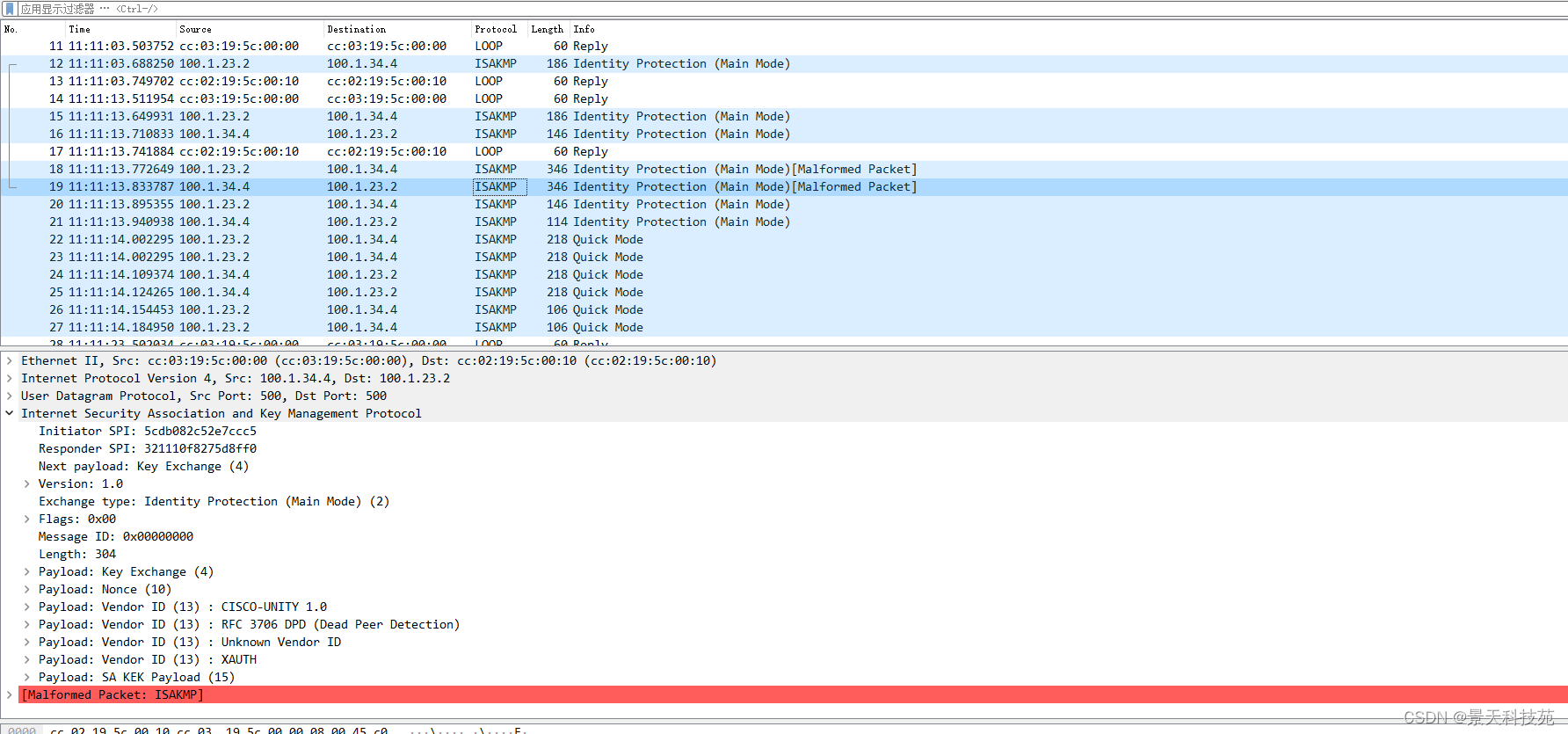Click the display filter bookmark icon
Viewport: 1568px width, 734px height.
(x=10, y=9)
